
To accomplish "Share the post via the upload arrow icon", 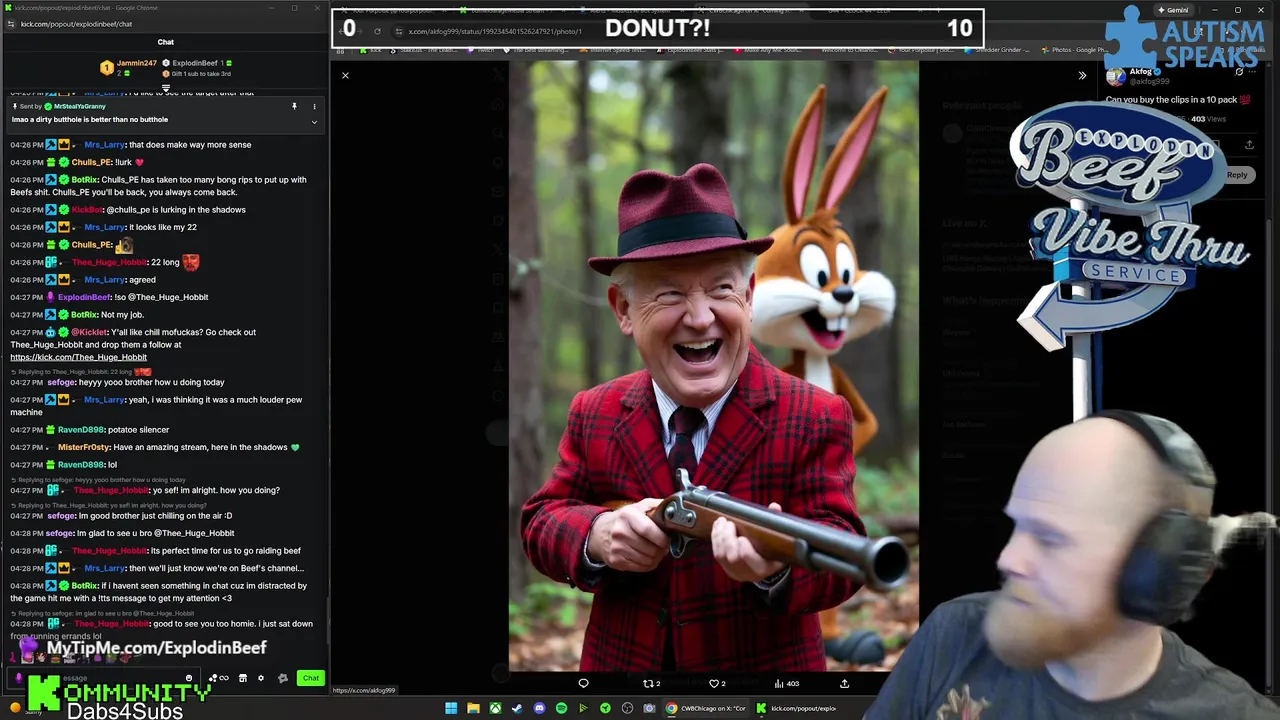I will (x=844, y=684).
